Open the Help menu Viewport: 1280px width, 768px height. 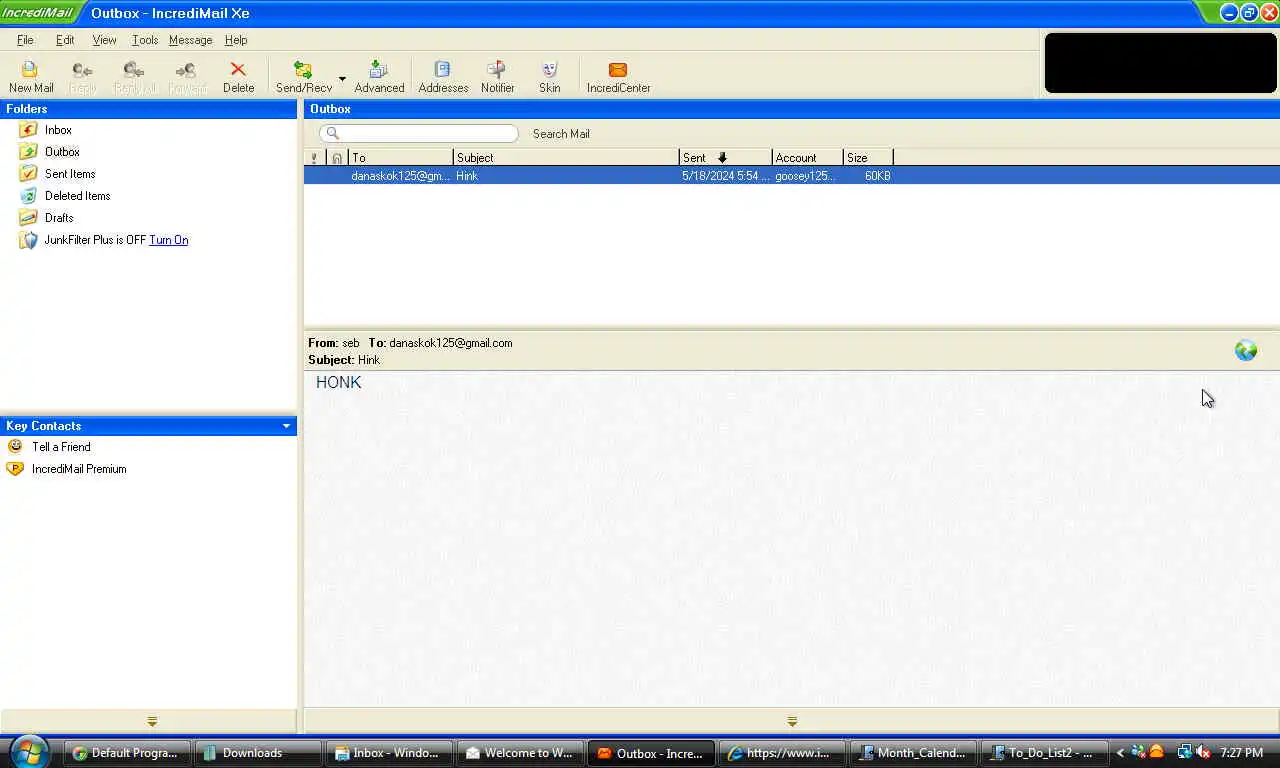tap(236, 40)
